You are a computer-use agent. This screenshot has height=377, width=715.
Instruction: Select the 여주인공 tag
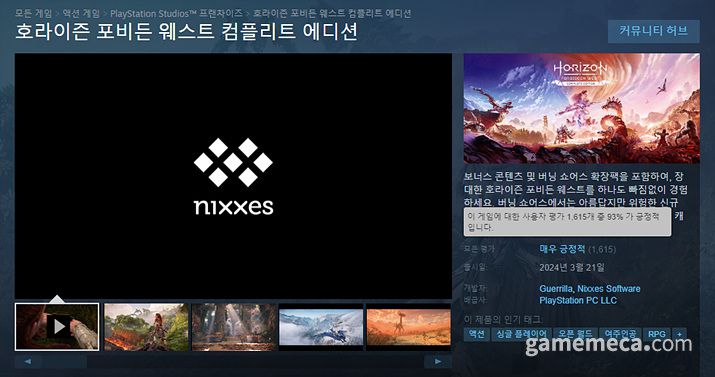point(620,334)
